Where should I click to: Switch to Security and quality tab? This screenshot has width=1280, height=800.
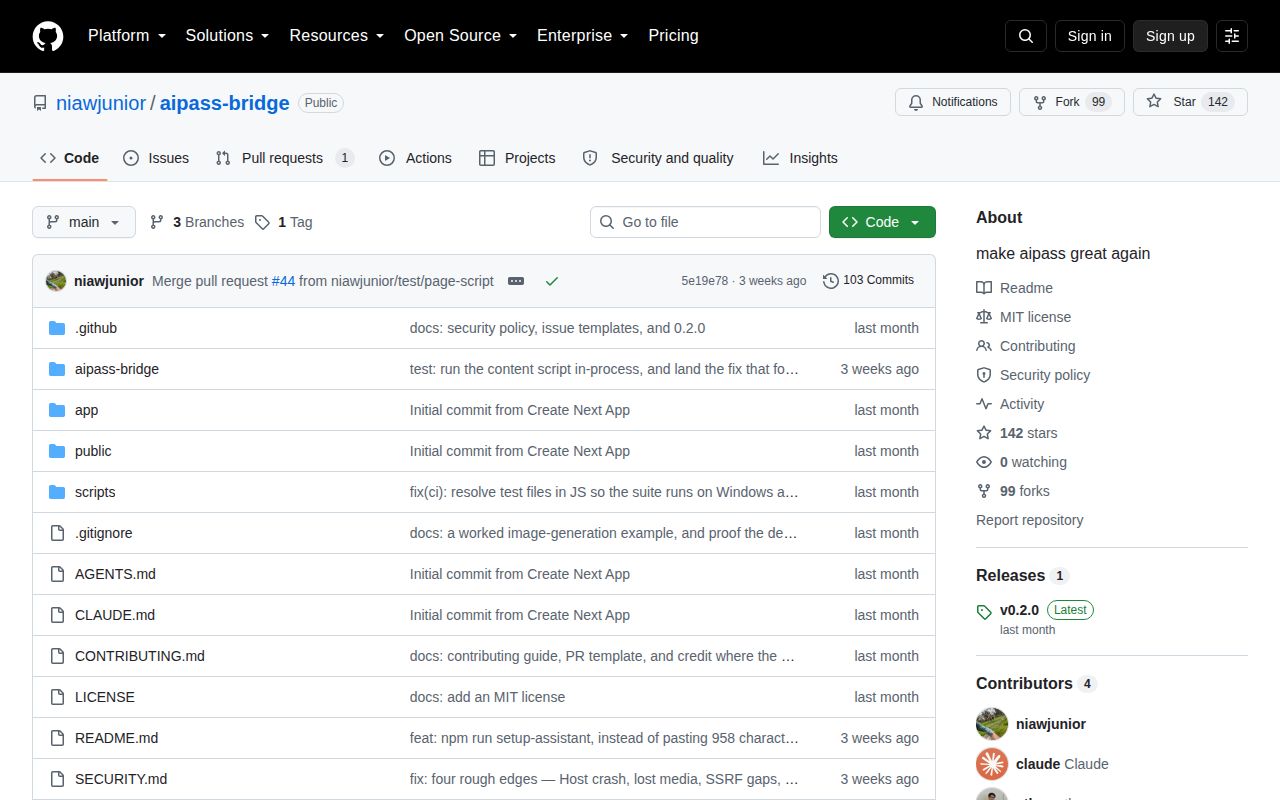658,158
